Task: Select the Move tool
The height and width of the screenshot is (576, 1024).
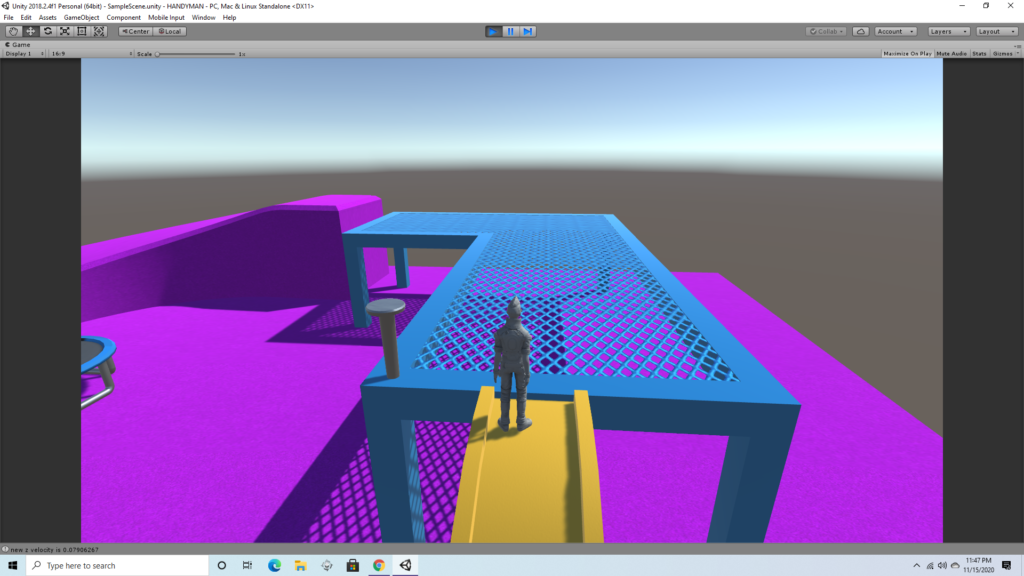Action: coord(30,31)
